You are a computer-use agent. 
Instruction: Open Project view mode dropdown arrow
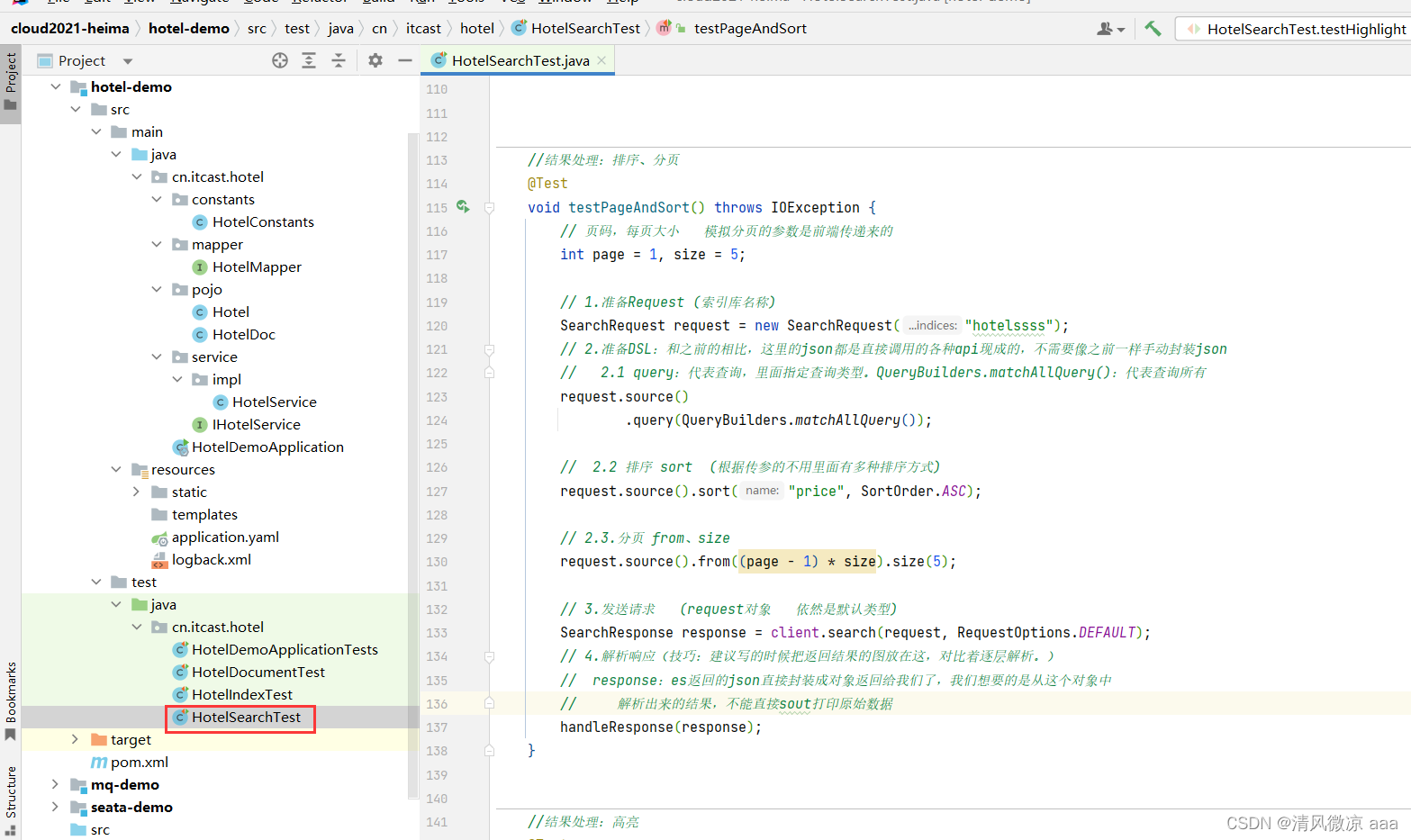tap(128, 61)
